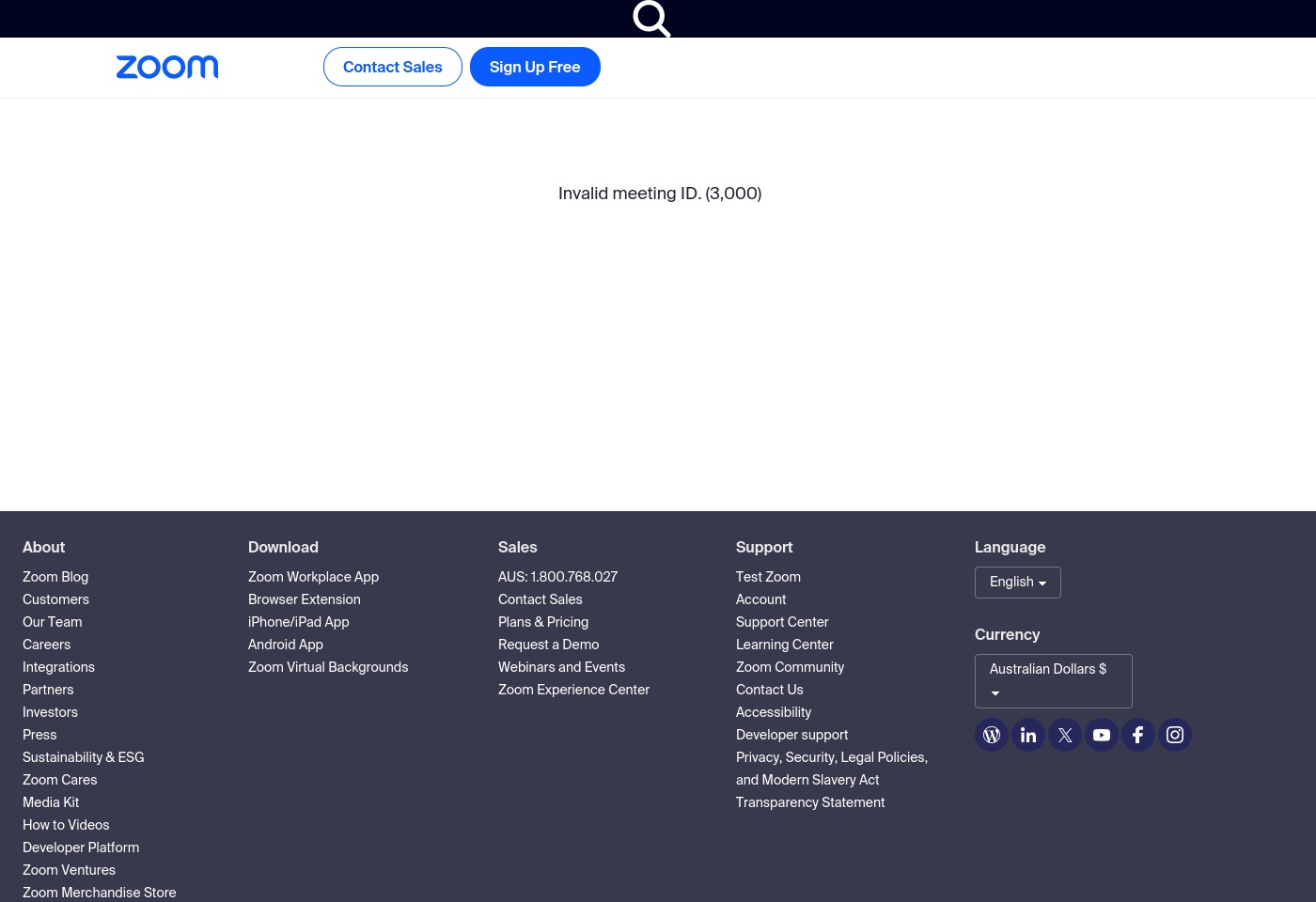Open the Zoom logo home link
The image size is (1316, 902).
point(167,67)
